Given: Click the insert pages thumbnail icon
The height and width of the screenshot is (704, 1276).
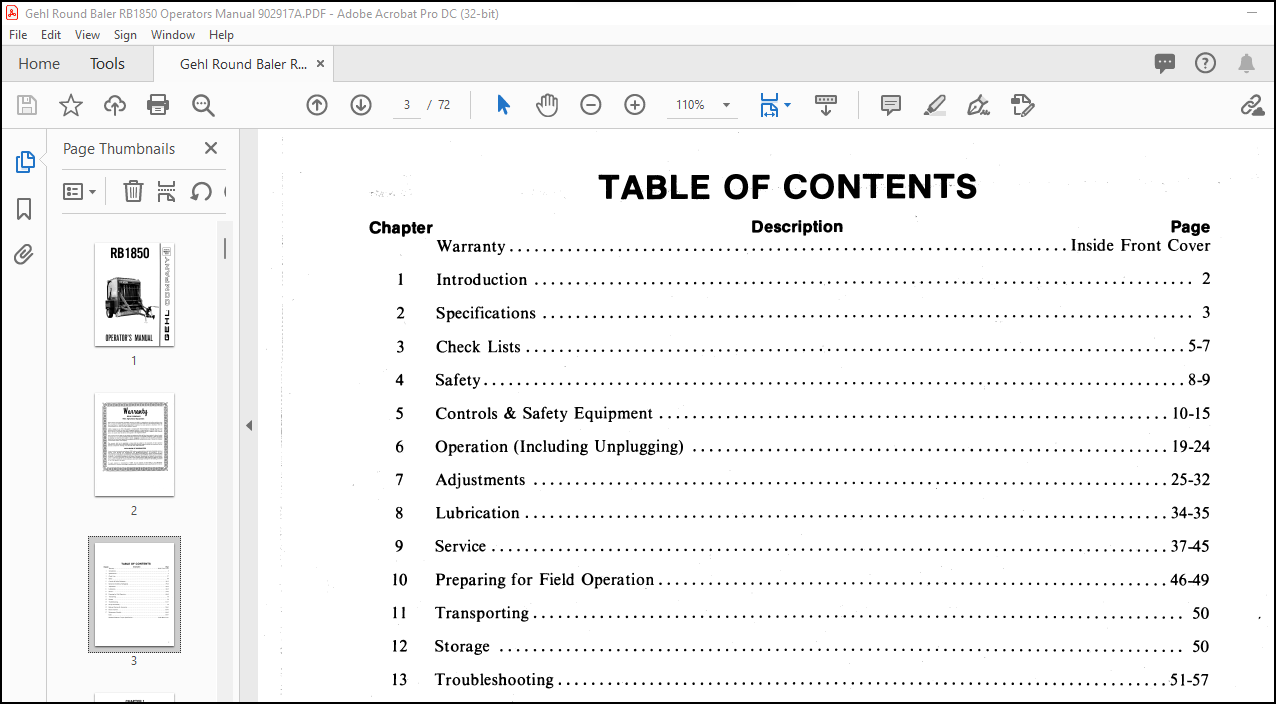Looking at the screenshot, I should [167, 191].
